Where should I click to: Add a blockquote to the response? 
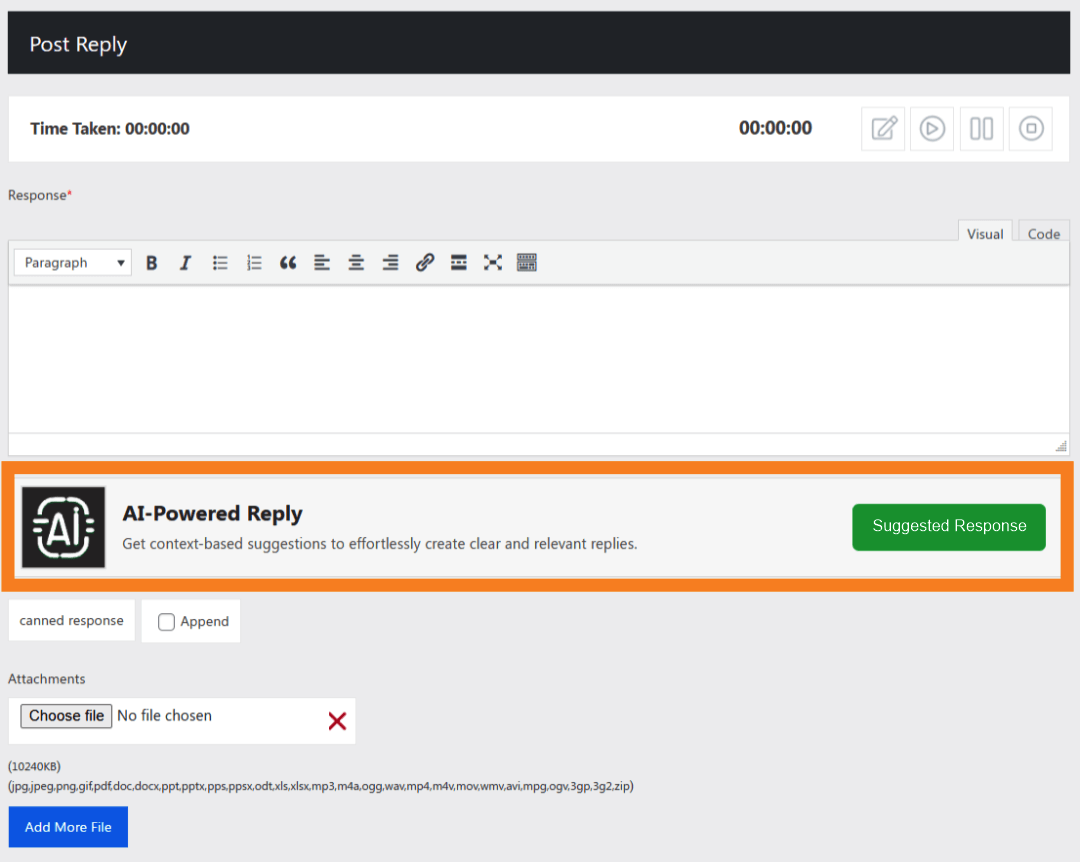coord(288,263)
